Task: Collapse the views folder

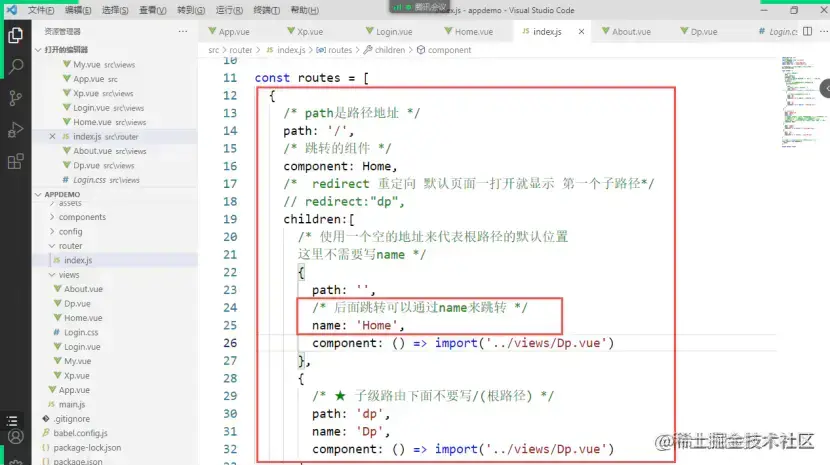Action: click(x=69, y=275)
